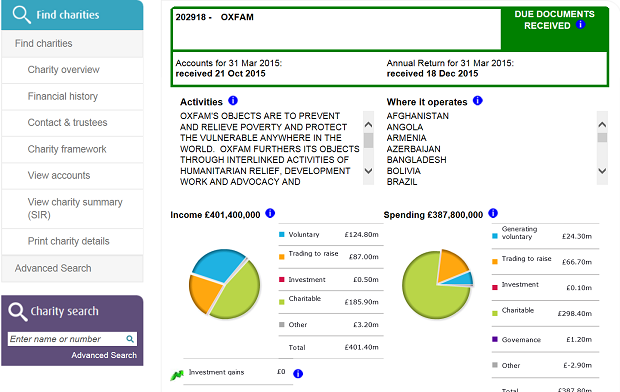Click the Activities box up arrow
This screenshot has width=620, height=392.
point(368,125)
